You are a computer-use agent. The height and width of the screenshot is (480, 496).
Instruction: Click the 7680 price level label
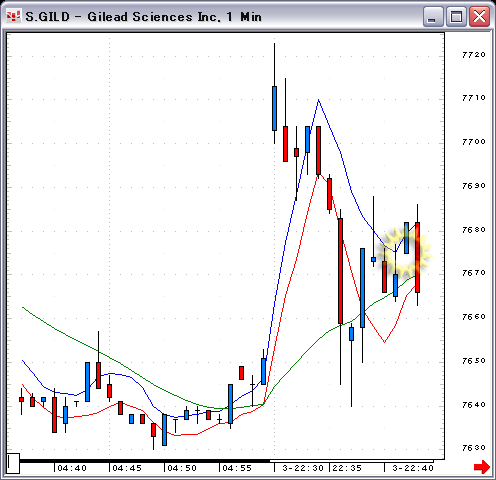(x=474, y=230)
